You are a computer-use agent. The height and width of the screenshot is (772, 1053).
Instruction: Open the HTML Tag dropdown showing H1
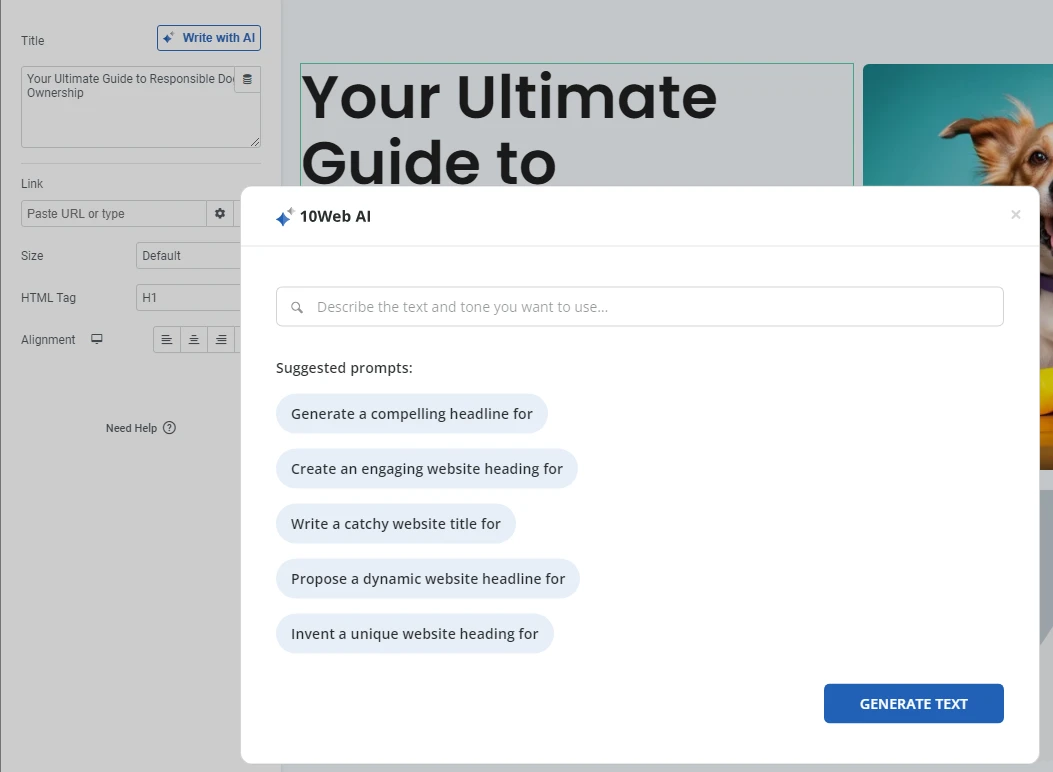tap(188, 297)
